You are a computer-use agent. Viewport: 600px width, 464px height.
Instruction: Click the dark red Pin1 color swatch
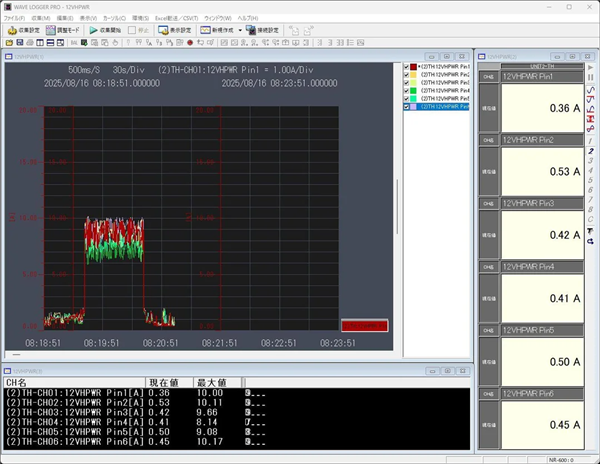point(413,67)
